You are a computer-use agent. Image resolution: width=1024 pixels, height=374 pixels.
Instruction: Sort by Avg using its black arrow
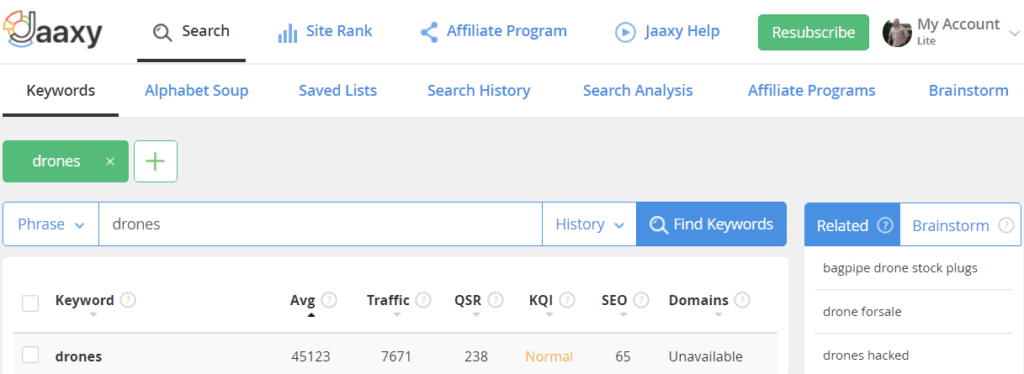[311, 315]
